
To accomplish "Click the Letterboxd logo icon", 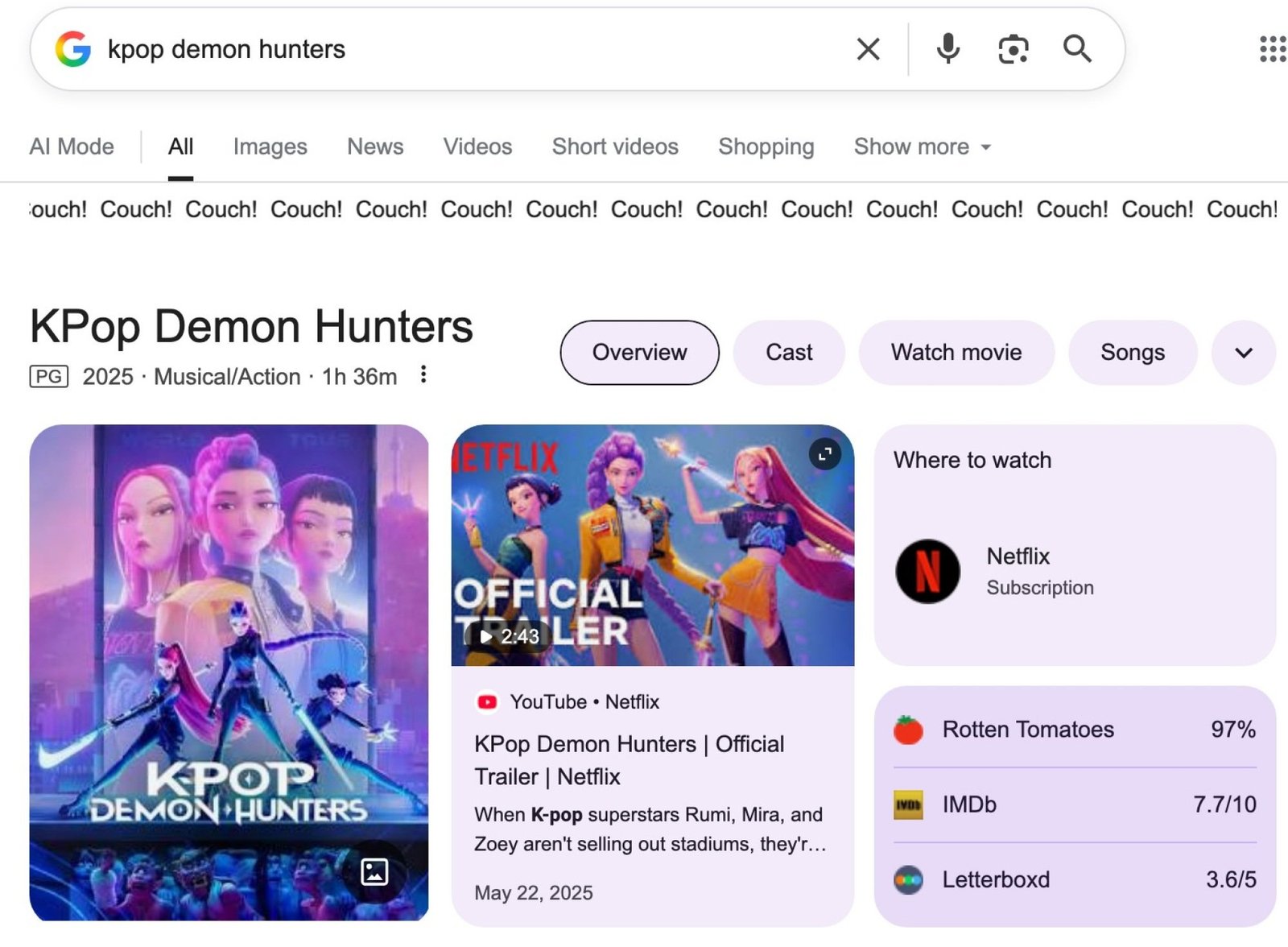I will pyautogui.click(x=908, y=879).
